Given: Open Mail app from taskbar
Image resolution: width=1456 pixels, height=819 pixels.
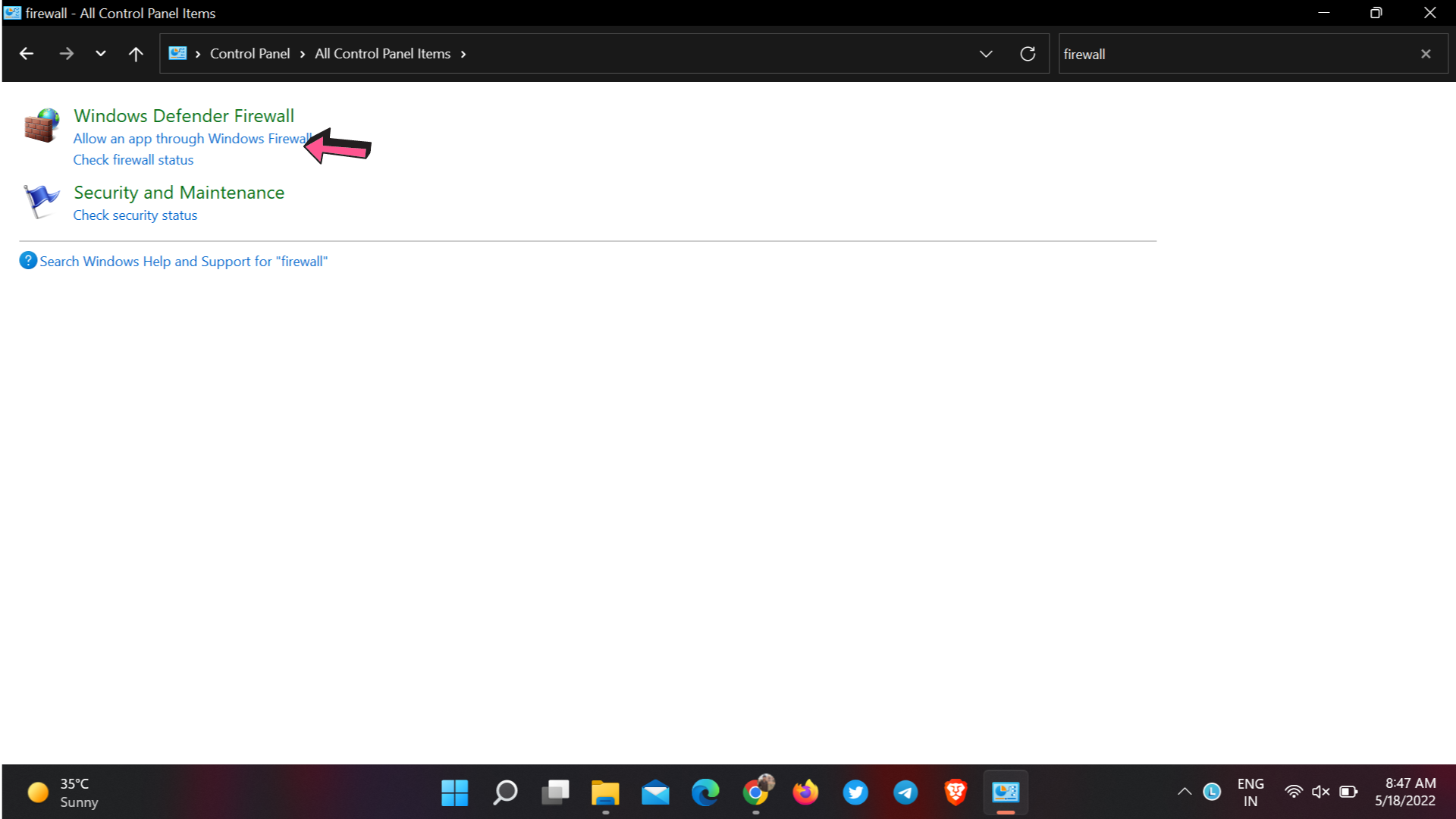Looking at the screenshot, I should coord(655,792).
